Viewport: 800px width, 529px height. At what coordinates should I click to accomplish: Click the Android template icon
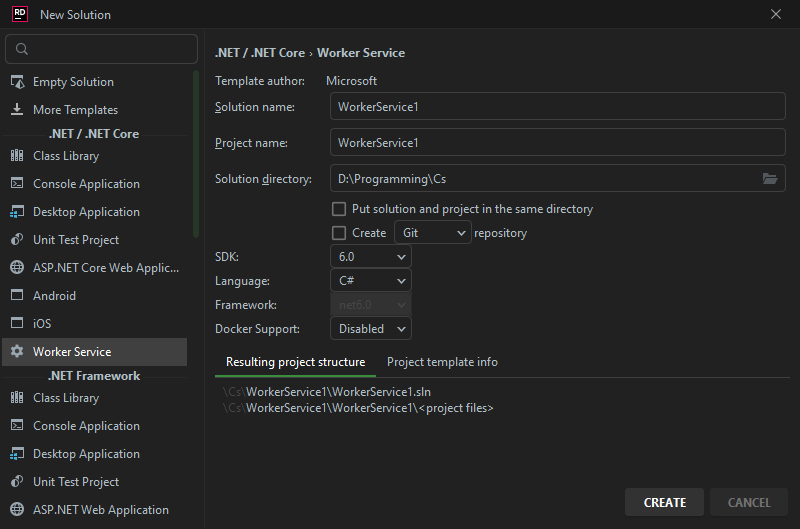click(x=17, y=295)
